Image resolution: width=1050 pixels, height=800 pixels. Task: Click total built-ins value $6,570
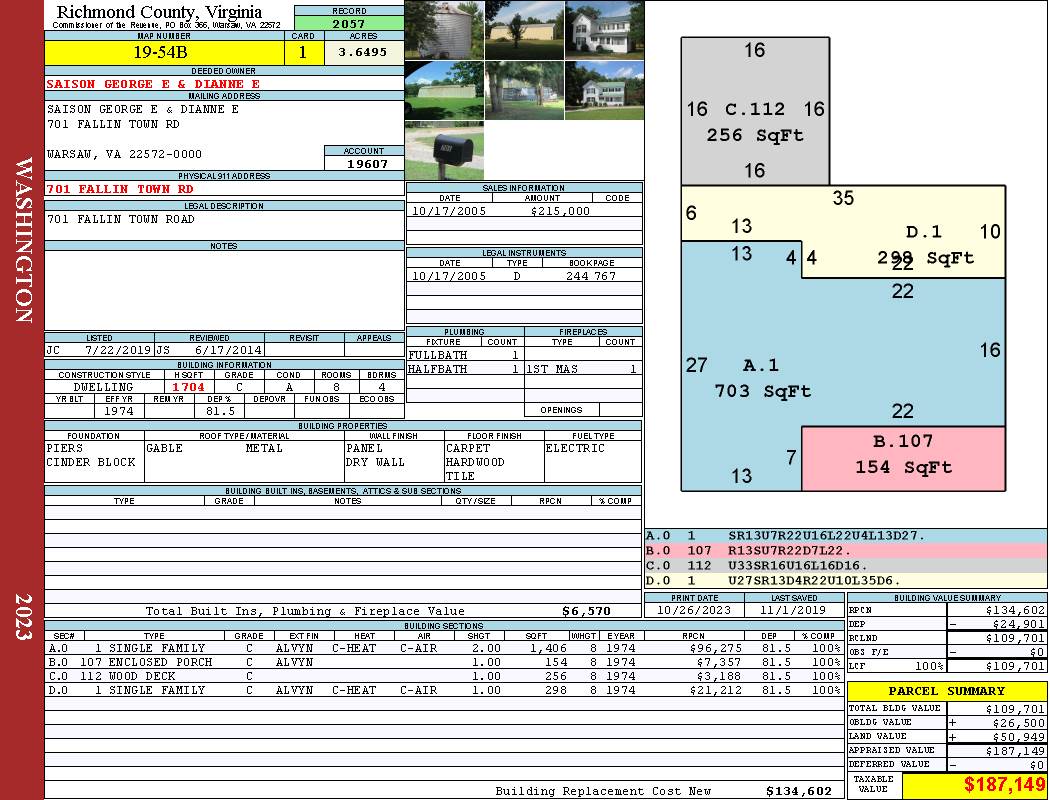pyautogui.click(x=586, y=611)
